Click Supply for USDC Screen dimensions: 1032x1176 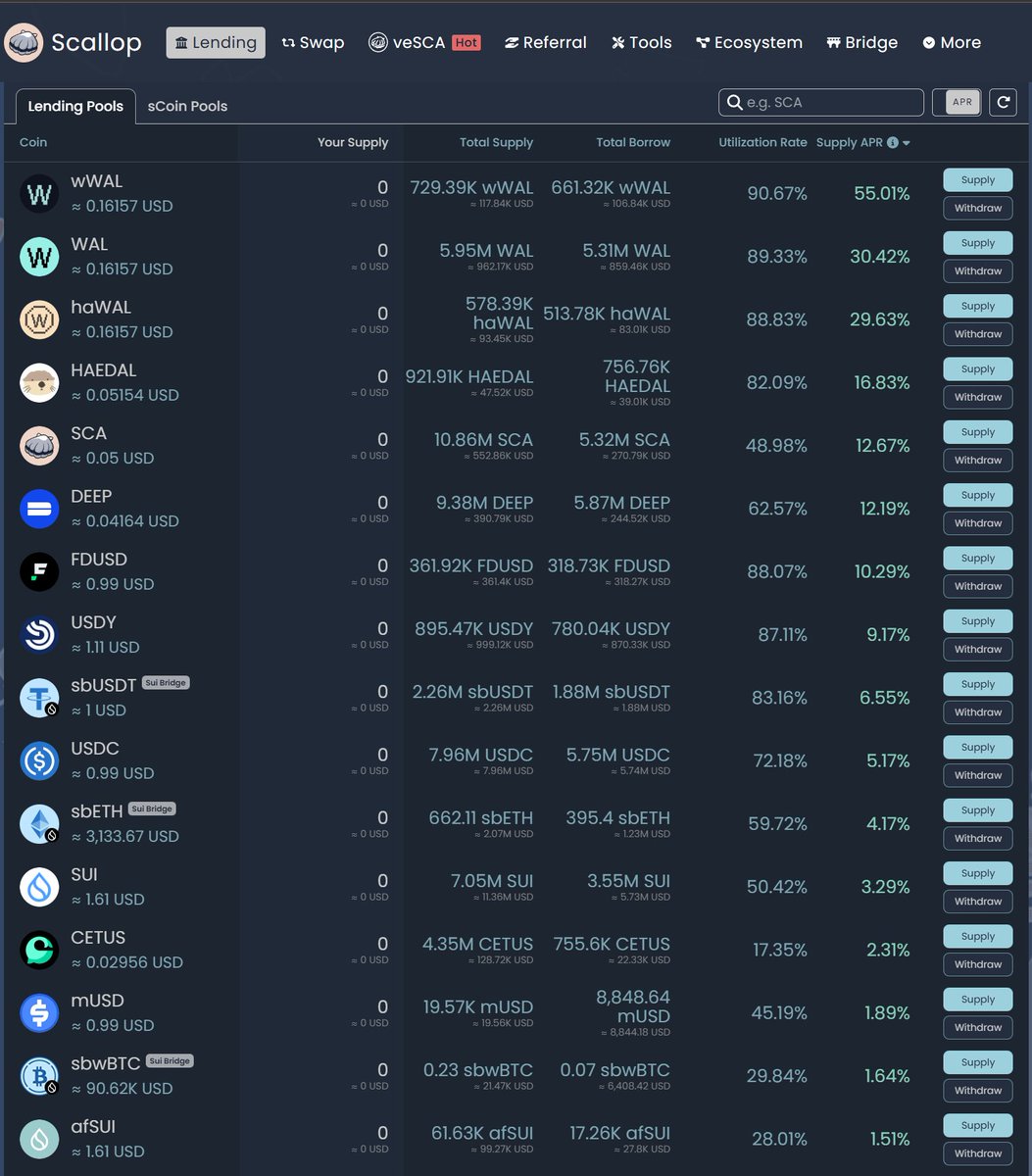point(978,748)
